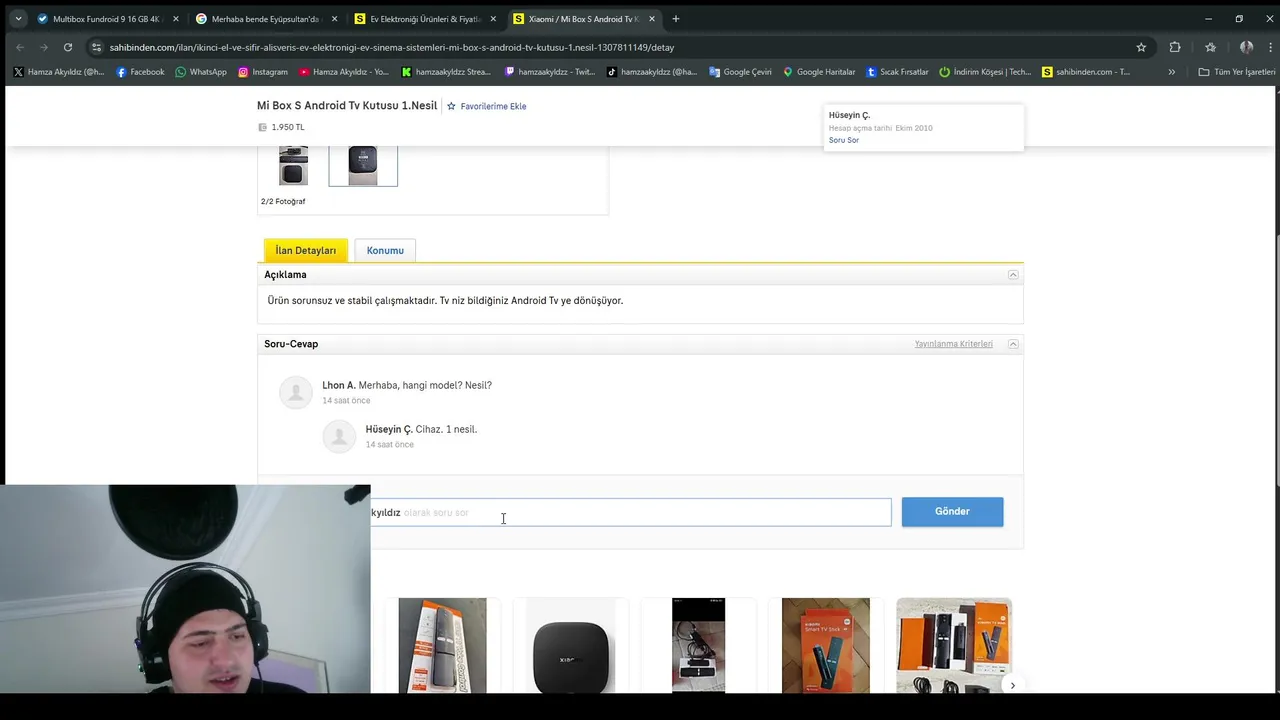Focus the question input field

[631, 512]
